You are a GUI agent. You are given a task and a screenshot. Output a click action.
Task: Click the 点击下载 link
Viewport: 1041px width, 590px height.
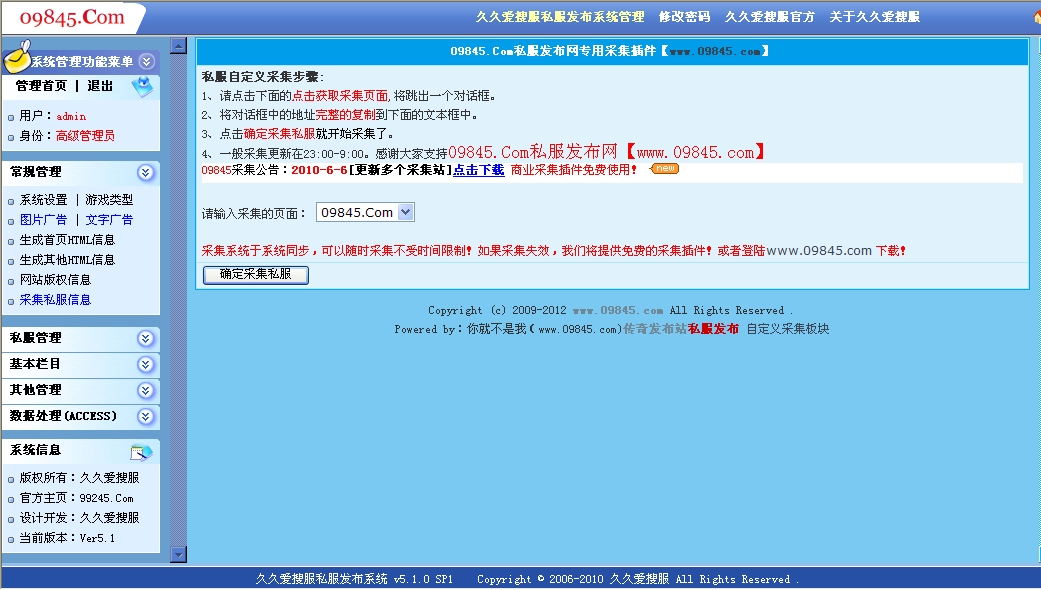[478, 170]
